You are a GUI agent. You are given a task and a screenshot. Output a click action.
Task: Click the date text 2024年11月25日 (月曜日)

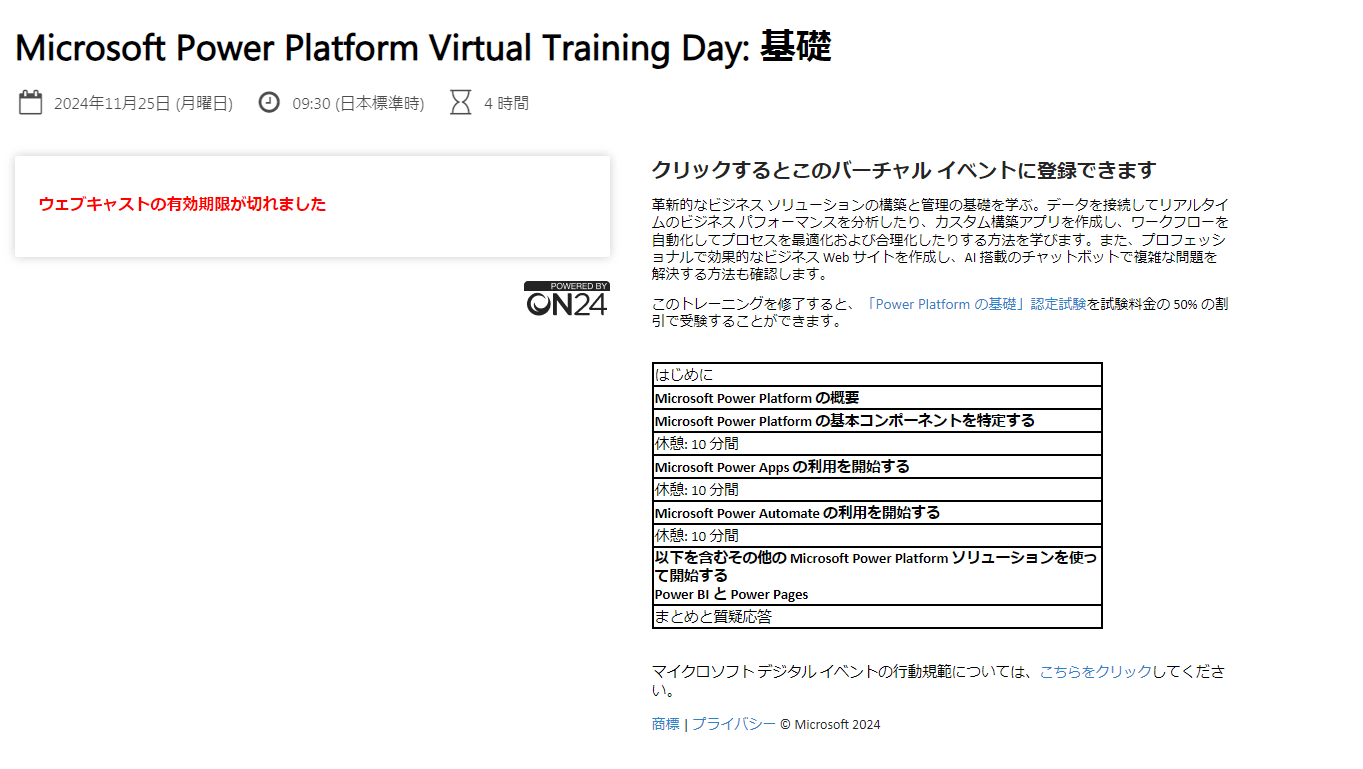tap(143, 103)
